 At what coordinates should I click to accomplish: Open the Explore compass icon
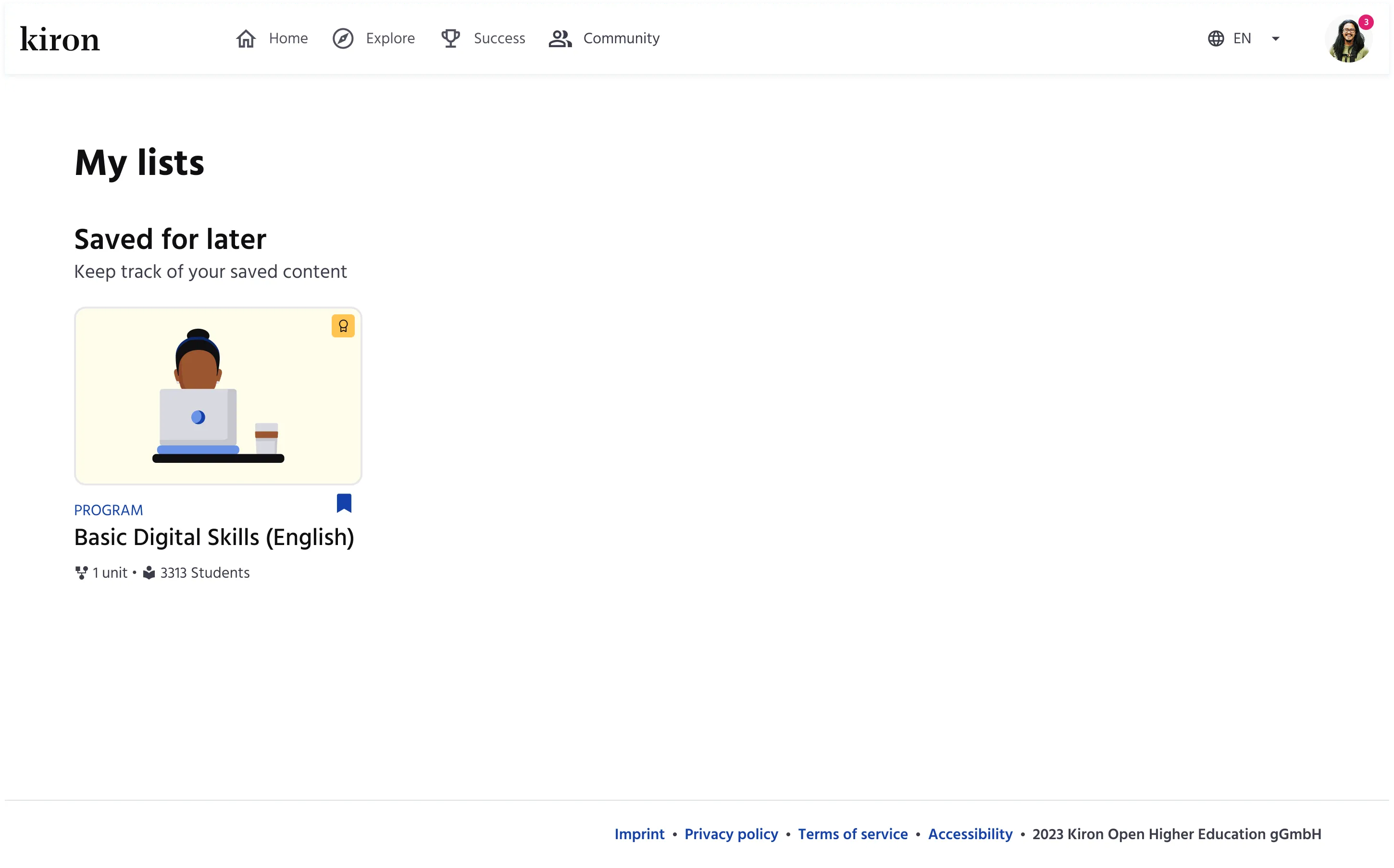(343, 38)
